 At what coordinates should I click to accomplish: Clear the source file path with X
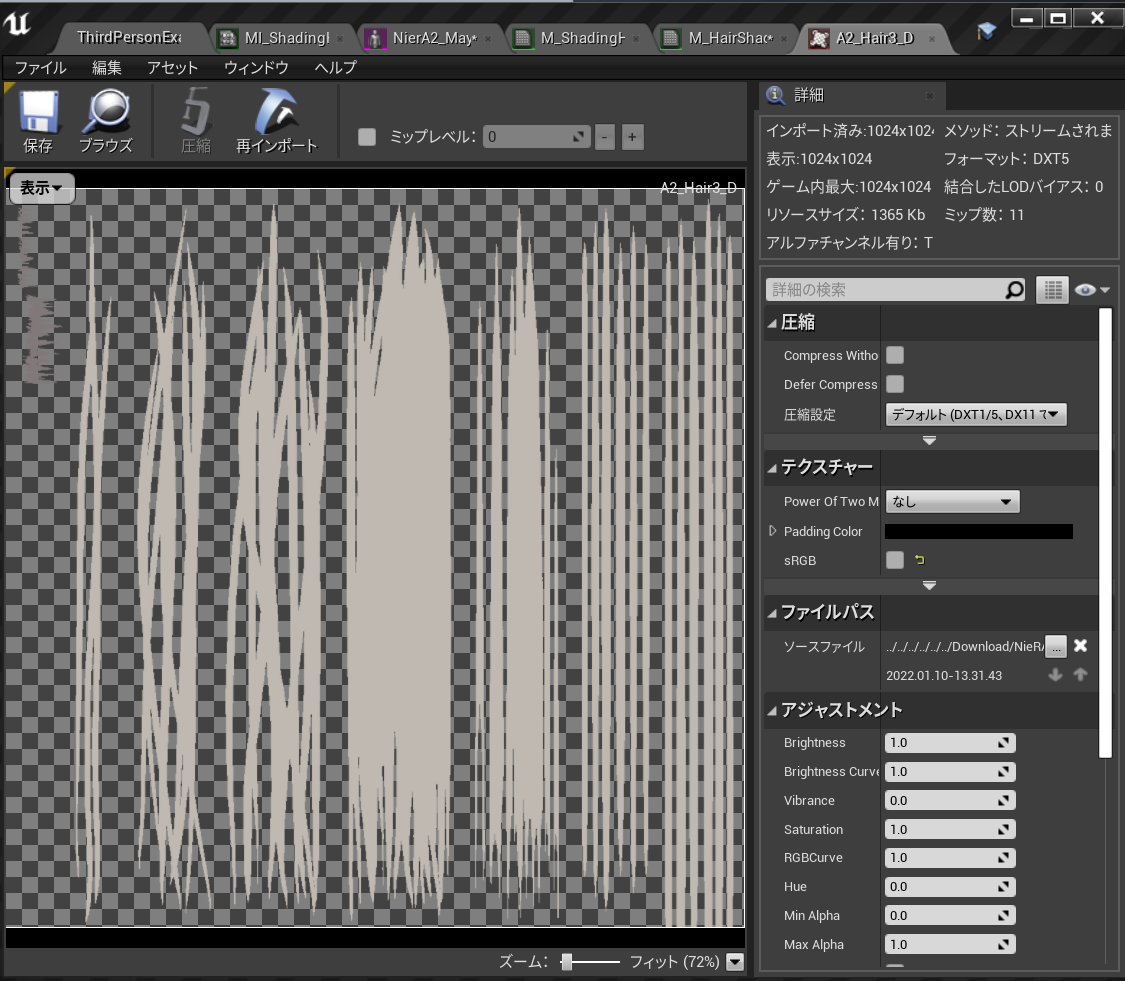1081,646
